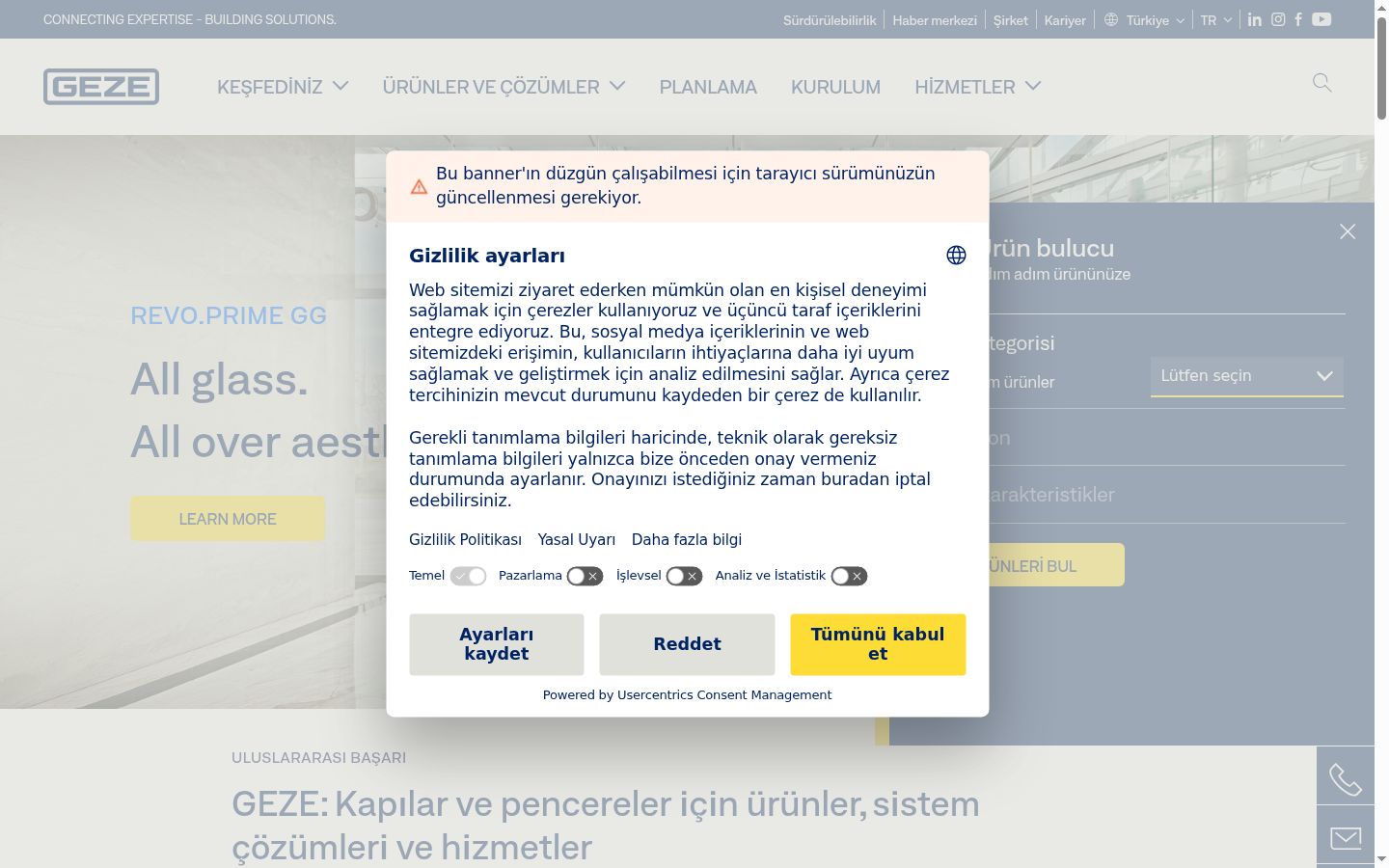Expand ÜRÜNLER VE ÇÖZÜMLER menu
1389x868 pixels.
504,87
